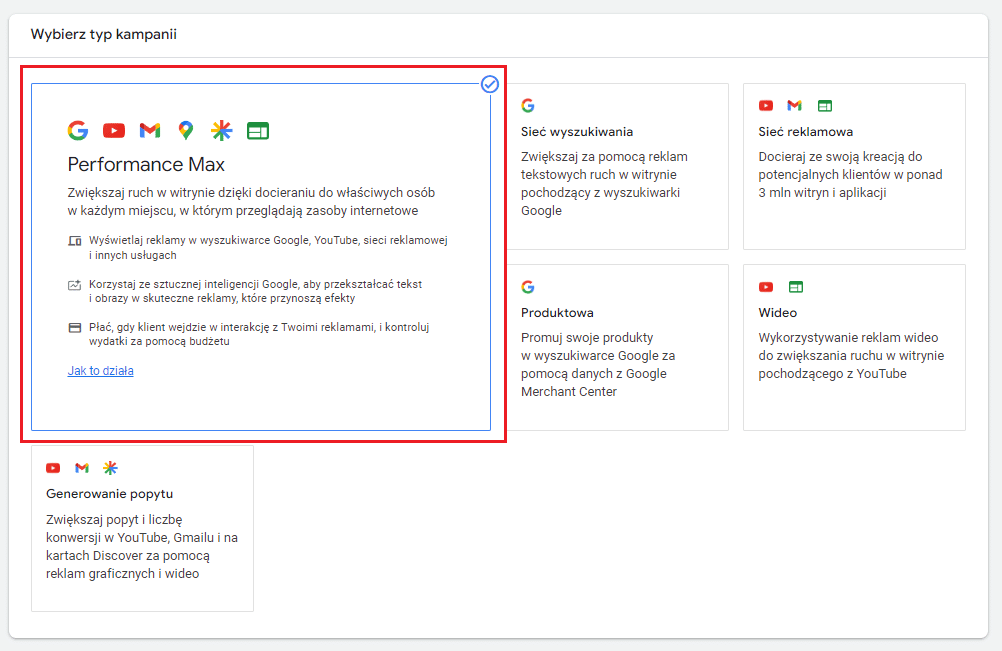Click the Gmail icon in Sieć reklamowa card
Image resolution: width=1002 pixels, height=651 pixels.
coord(795,106)
